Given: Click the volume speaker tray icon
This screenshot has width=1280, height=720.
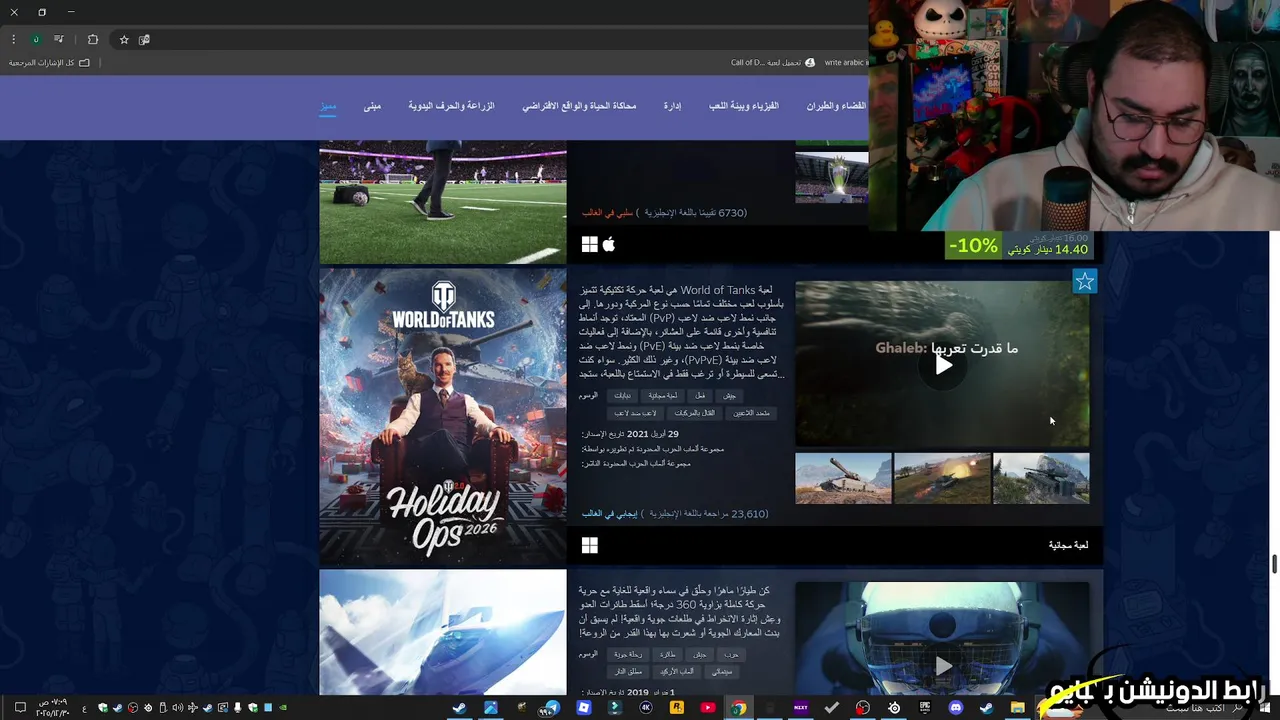Looking at the screenshot, I should click(x=177, y=707).
